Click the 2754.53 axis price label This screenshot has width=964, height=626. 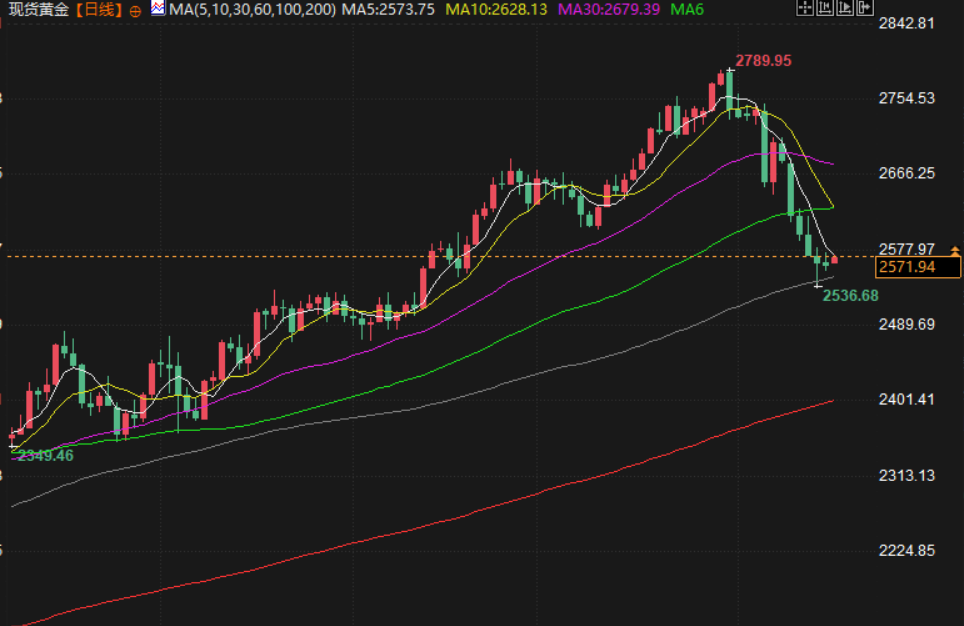point(906,98)
